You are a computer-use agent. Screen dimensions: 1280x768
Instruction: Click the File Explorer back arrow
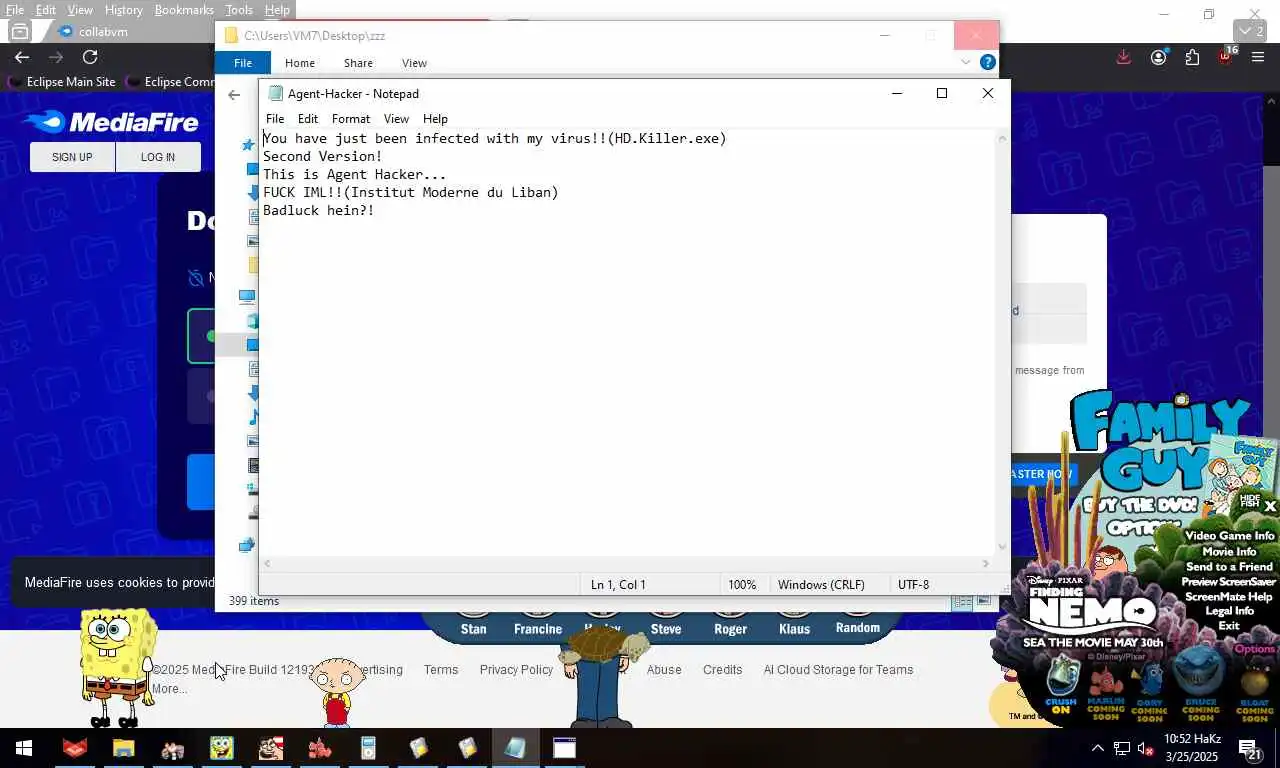(x=234, y=95)
